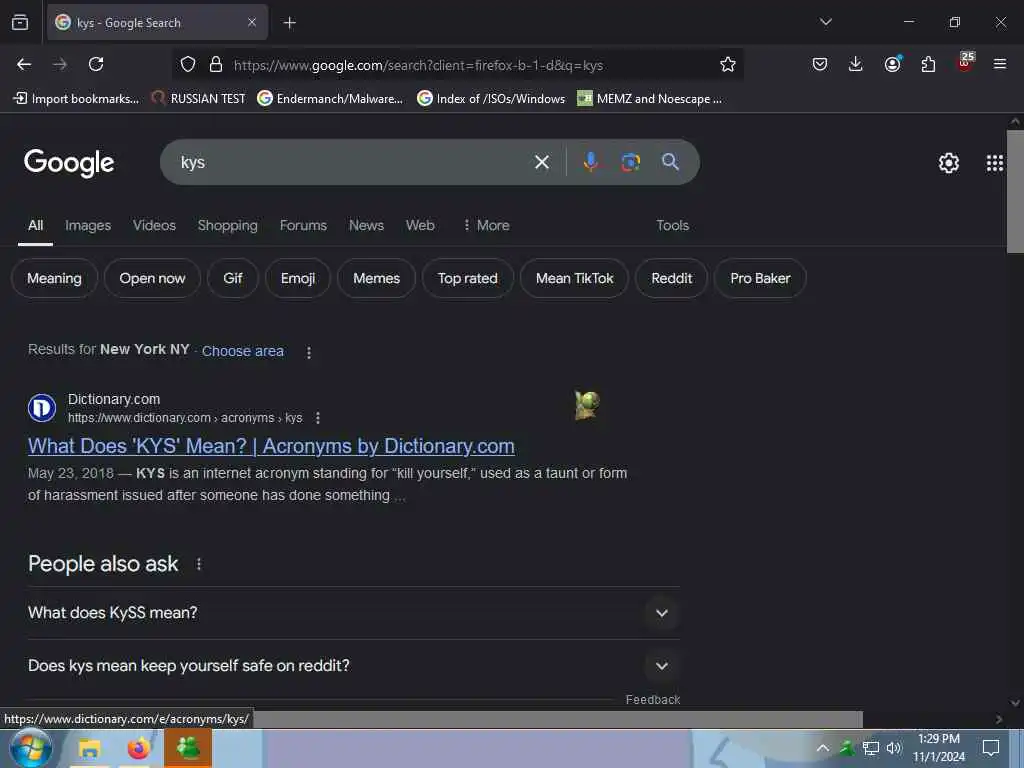Click the Feedback link

point(652,699)
